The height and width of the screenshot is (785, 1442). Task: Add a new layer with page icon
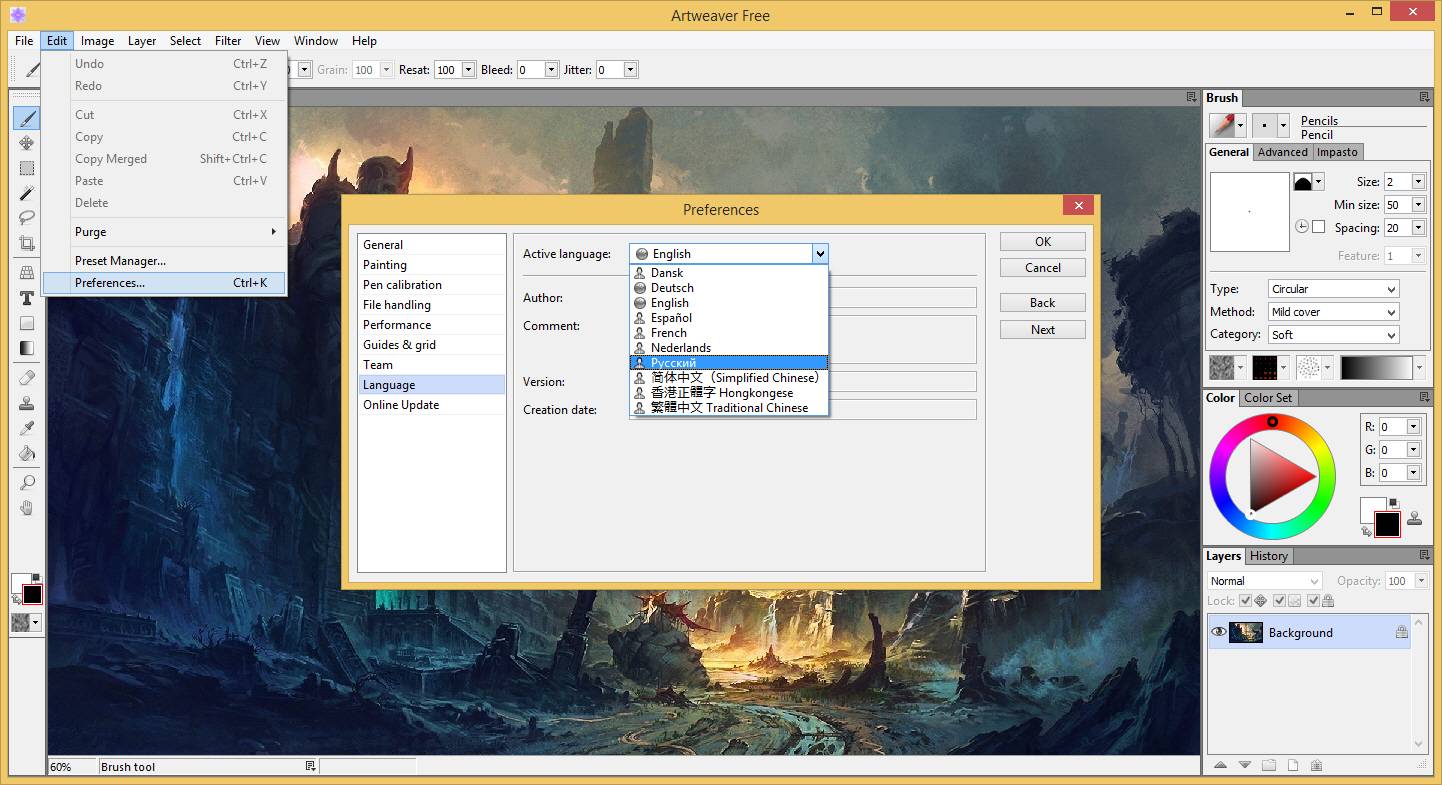(x=1292, y=766)
